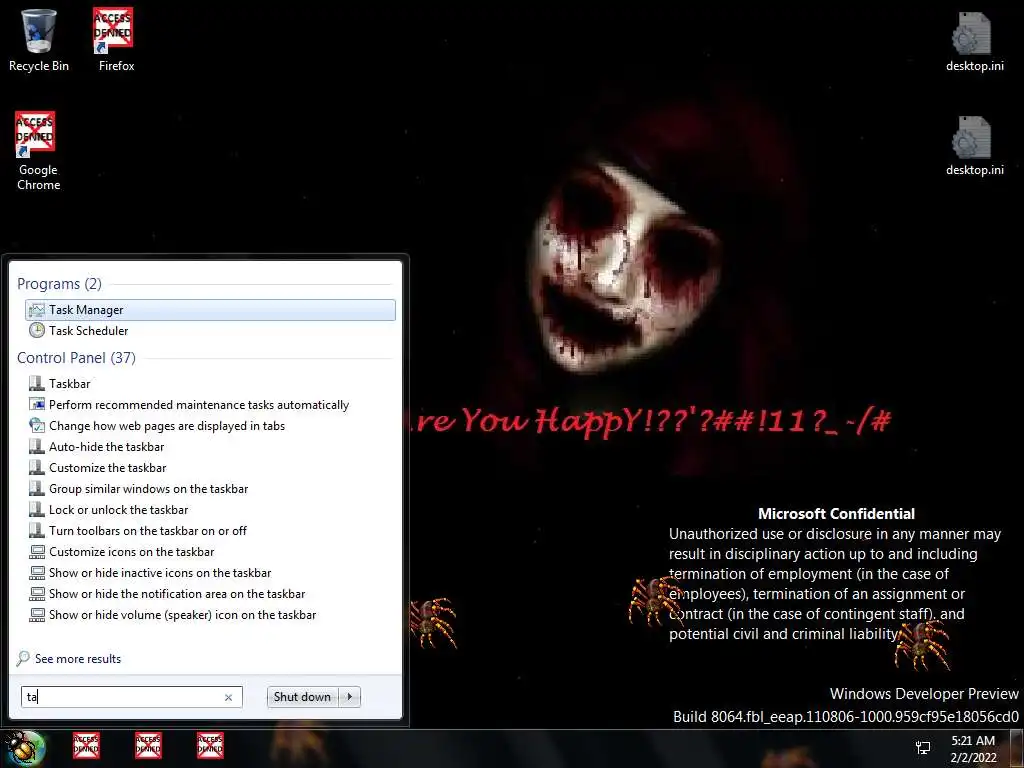Select the lower desktop.ini file icon

point(974,145)
